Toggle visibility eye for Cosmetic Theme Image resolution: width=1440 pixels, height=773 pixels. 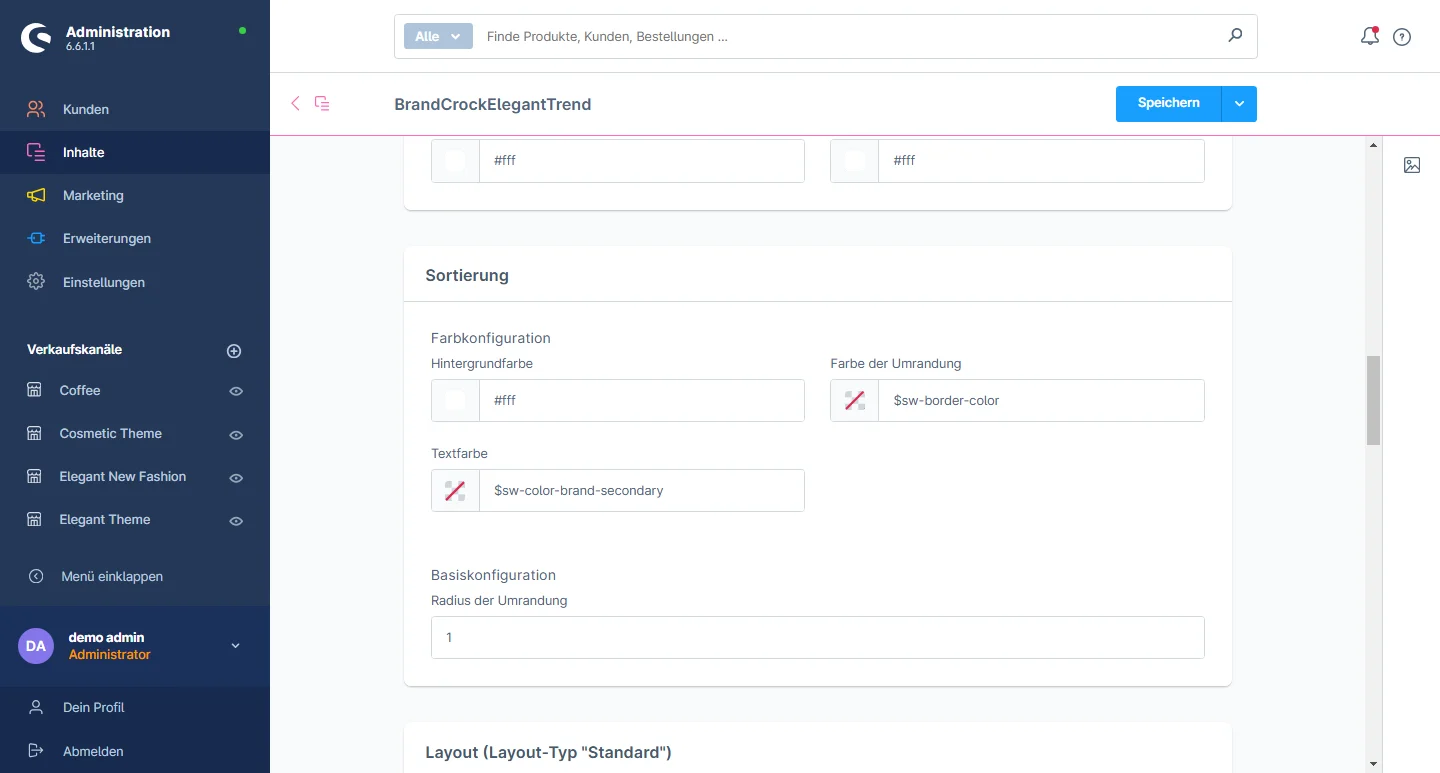236,435
